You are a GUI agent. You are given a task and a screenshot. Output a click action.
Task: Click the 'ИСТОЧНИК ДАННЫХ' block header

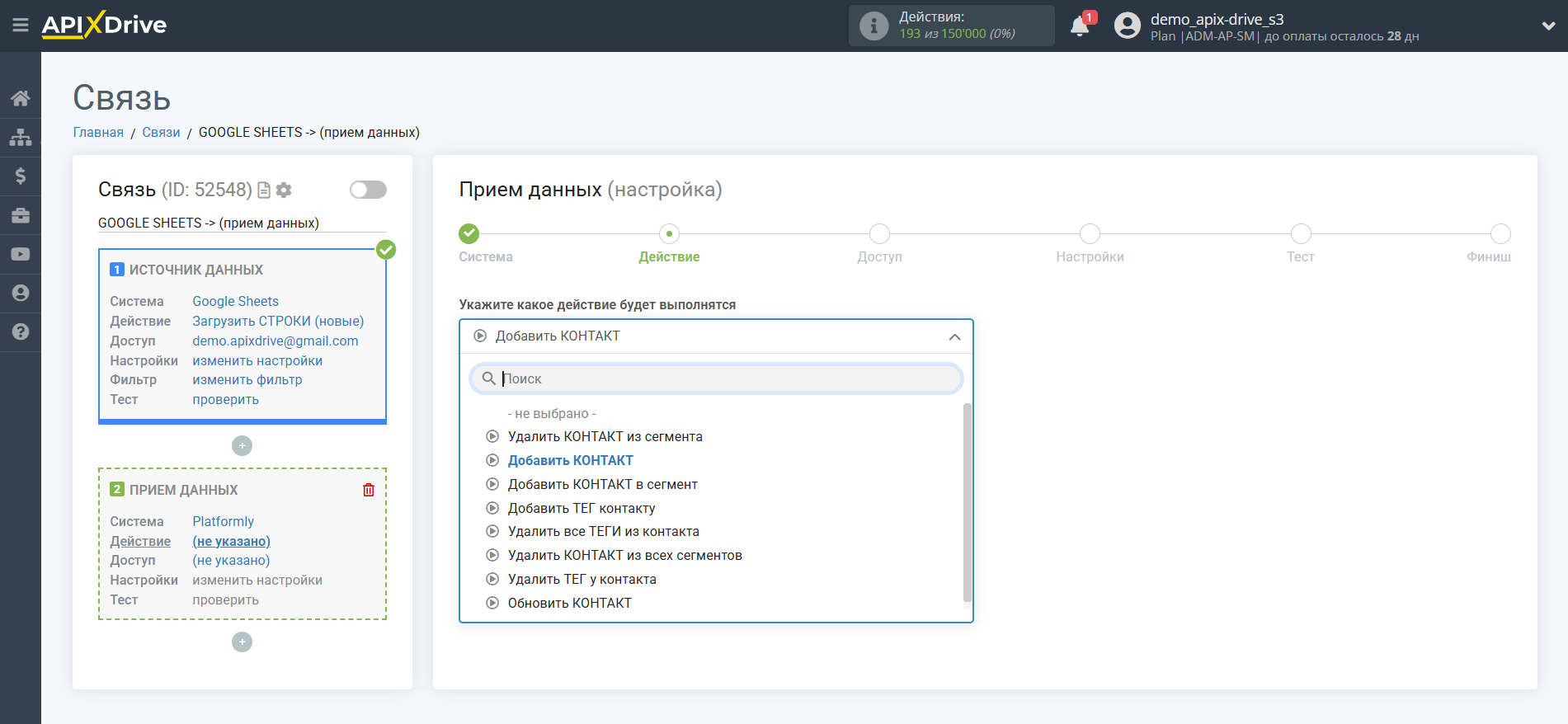195,270
